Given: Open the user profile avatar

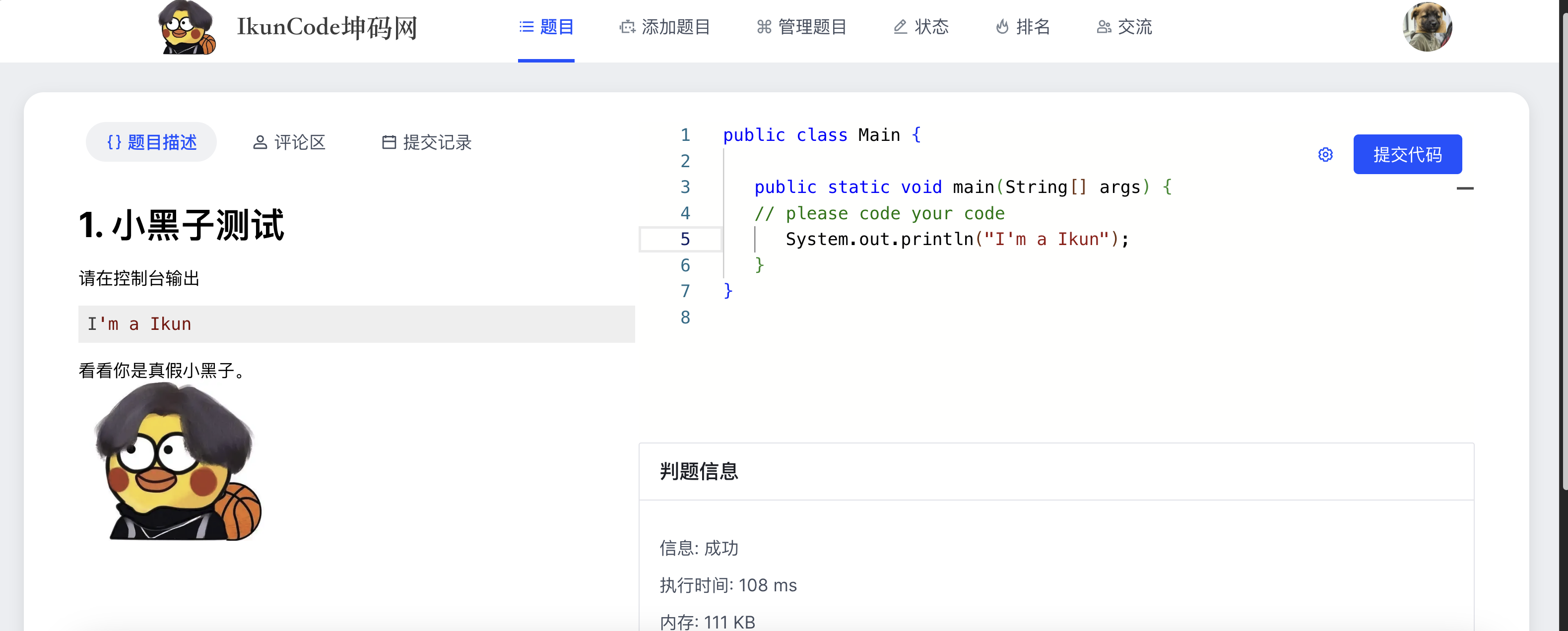Looking at the screenshot, I should tap(1427, 27).
